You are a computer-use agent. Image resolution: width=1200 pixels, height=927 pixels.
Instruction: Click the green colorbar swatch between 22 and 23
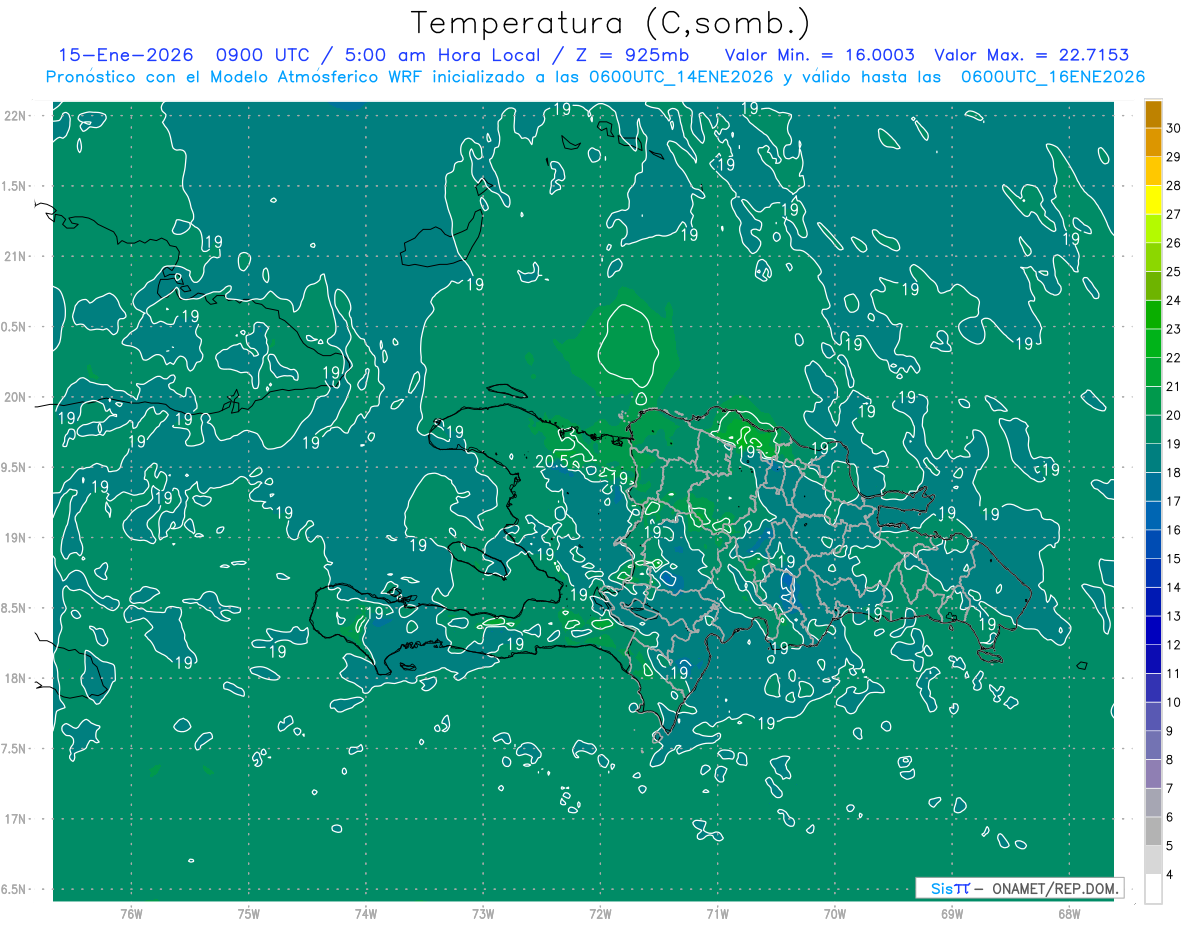coord(1153,343)
